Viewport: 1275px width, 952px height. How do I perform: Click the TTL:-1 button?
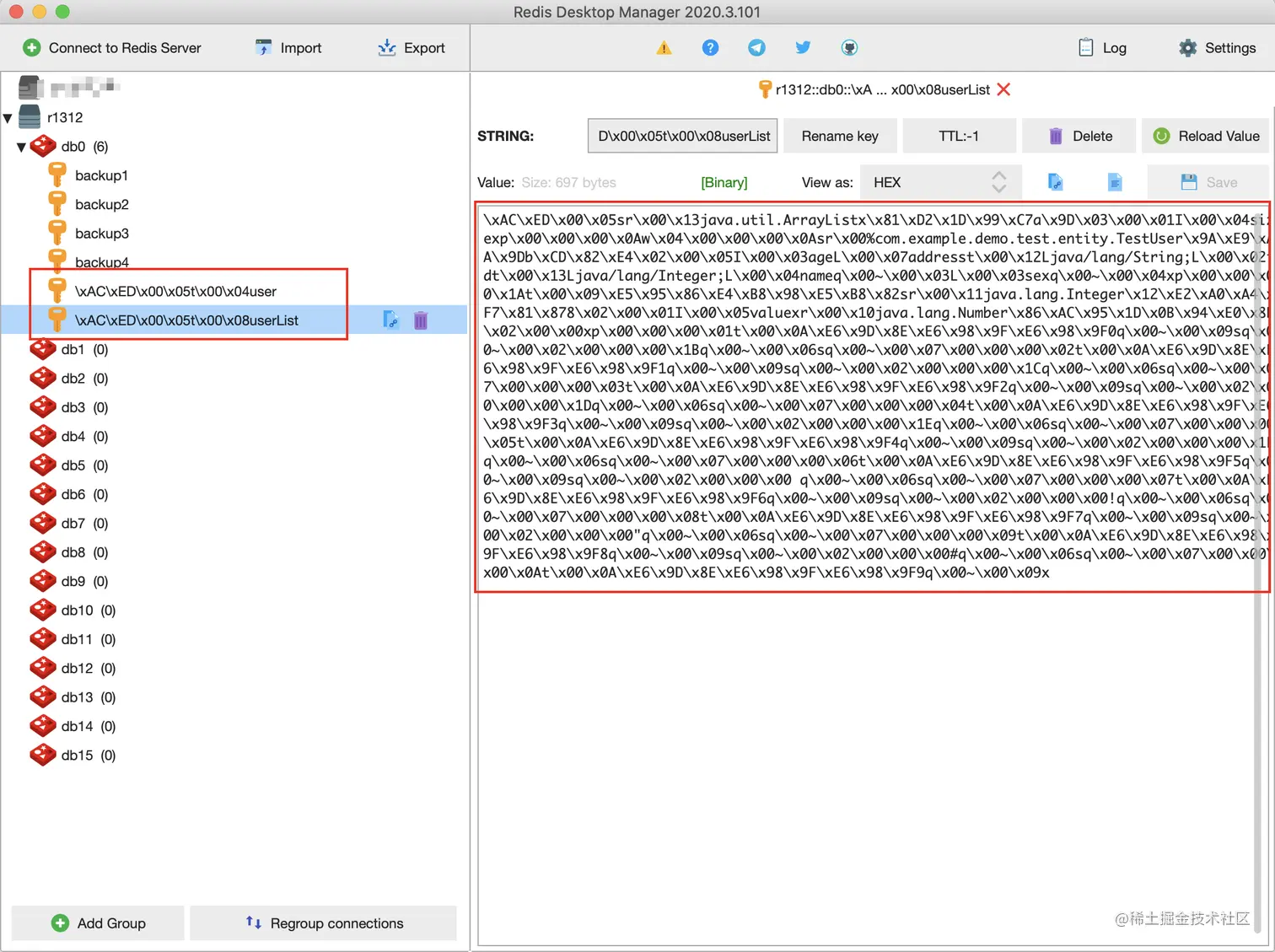pyautogui.click(x=959, y=136)
